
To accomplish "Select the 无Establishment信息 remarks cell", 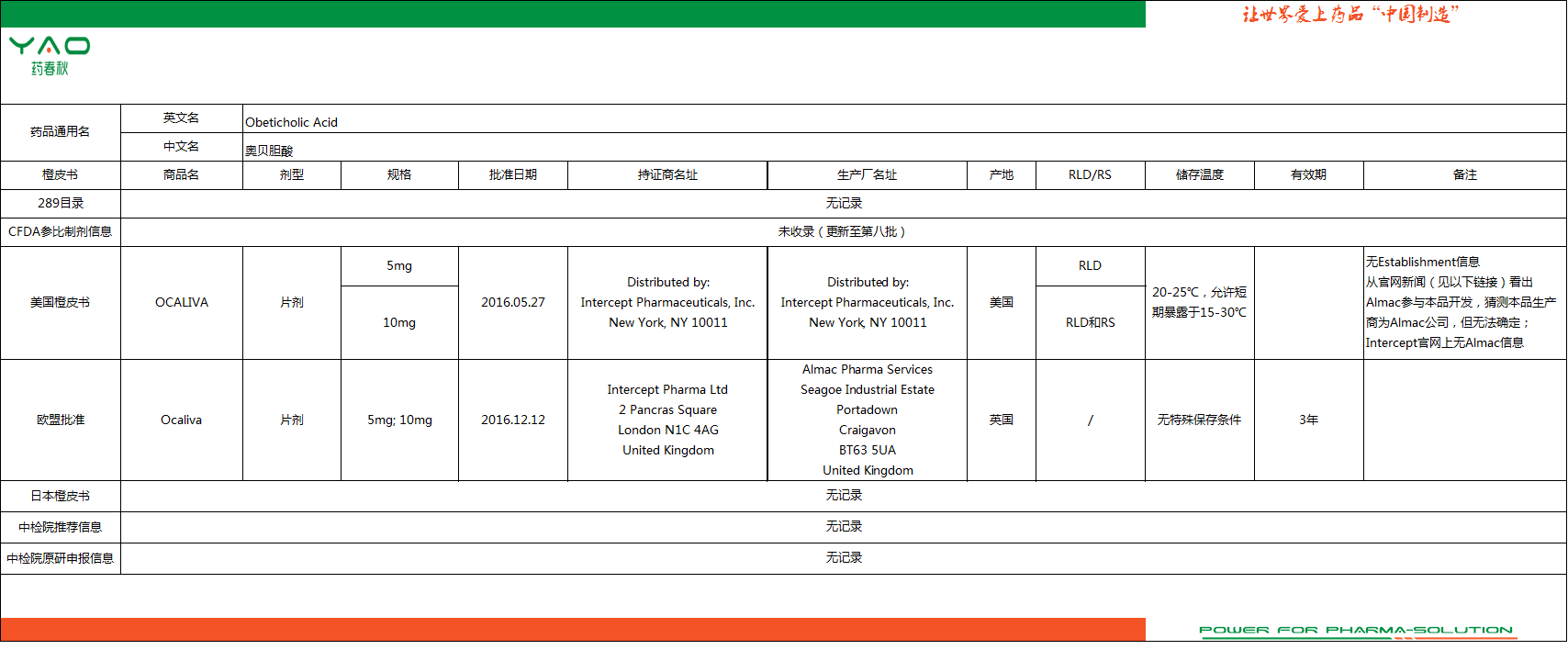I will coord(1465,303).
